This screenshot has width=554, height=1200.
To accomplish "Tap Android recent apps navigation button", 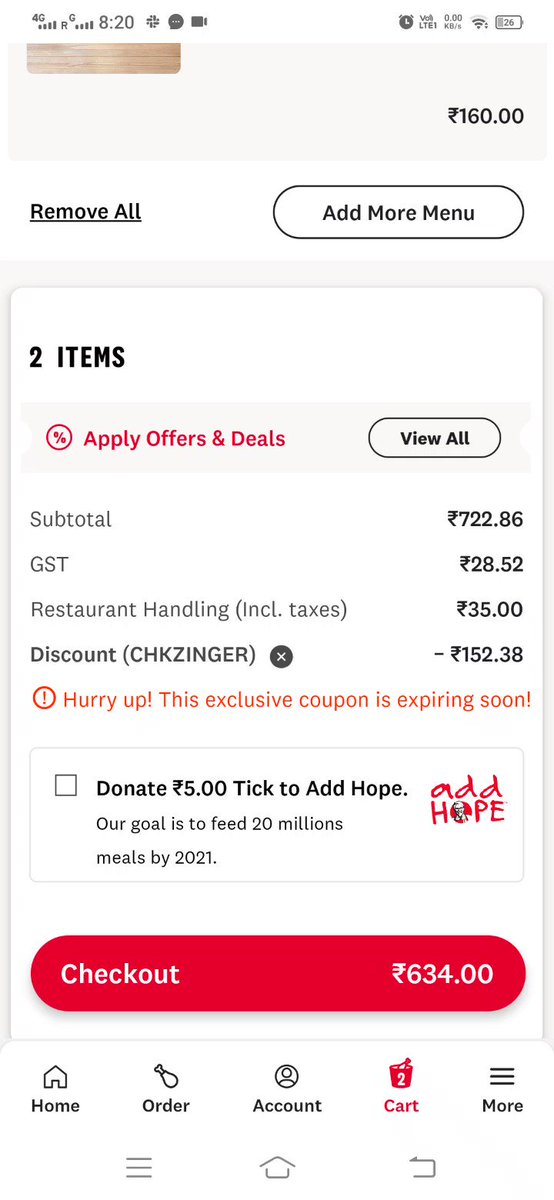I will [139, 1166].
